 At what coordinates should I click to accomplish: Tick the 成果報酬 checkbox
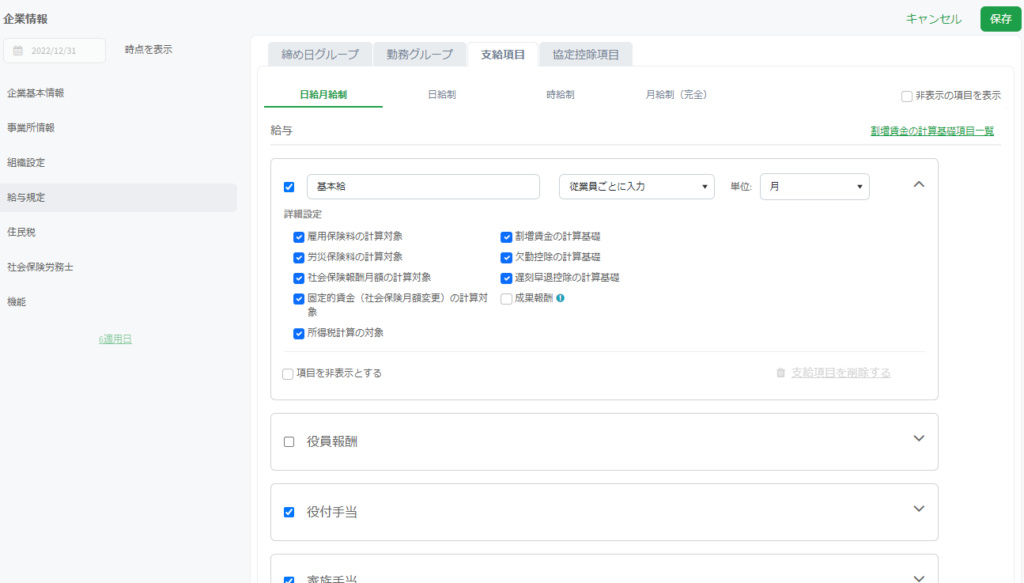tap(506, 298)
